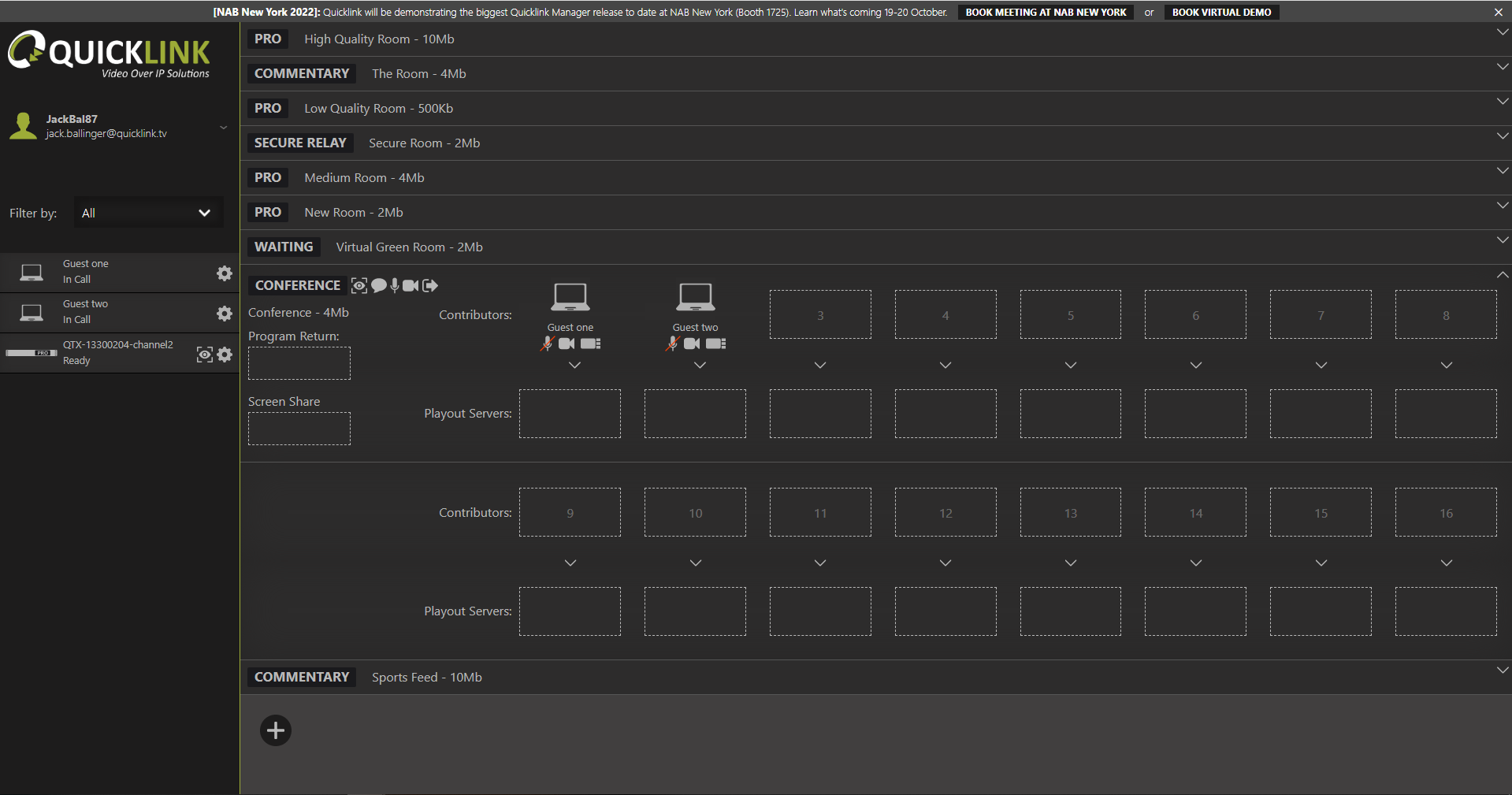Open settings gear for Guest one in sidebar
Viewport: 1512px width, 795px height.
[225, 273]
